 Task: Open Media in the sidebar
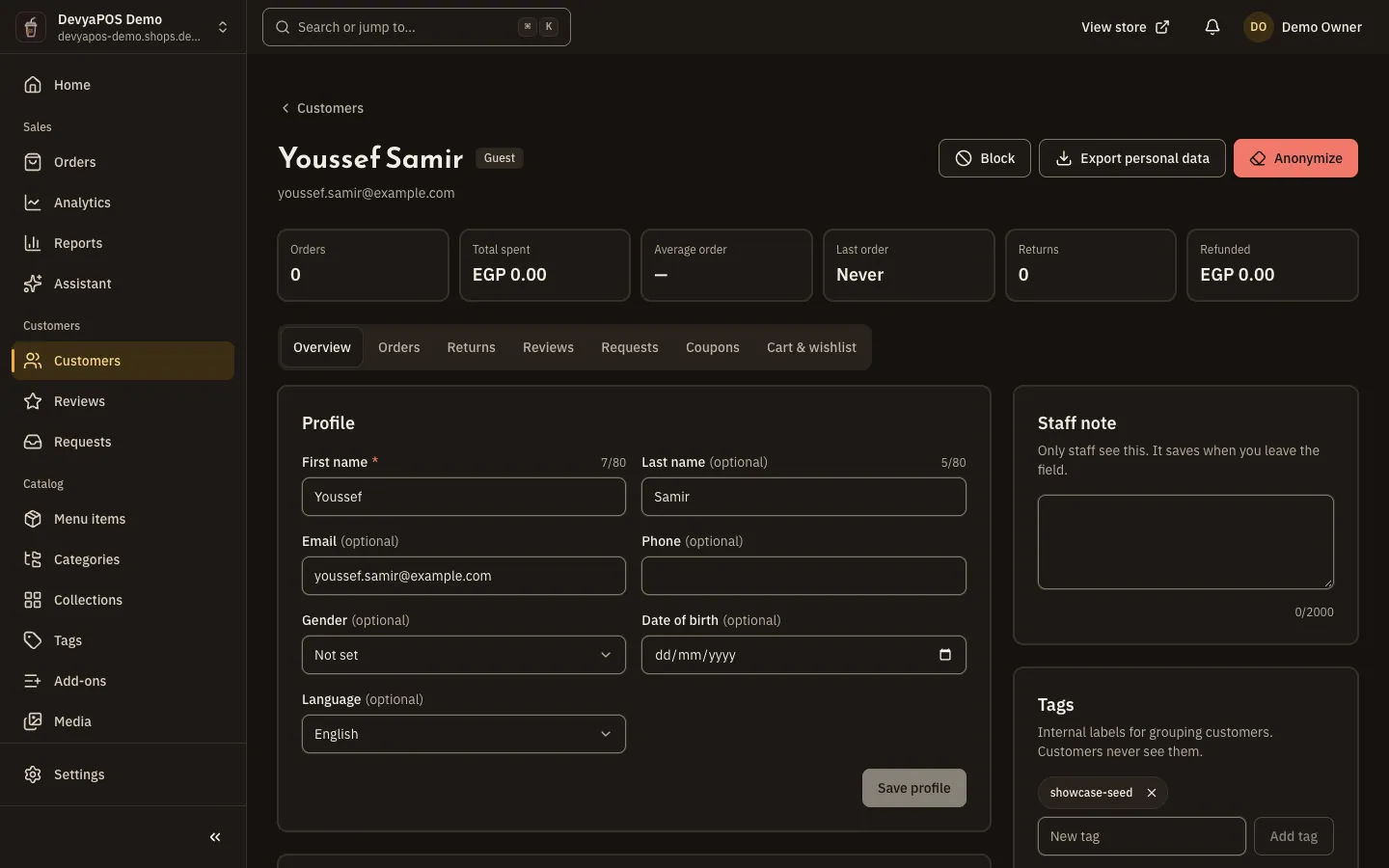[123, 721]
